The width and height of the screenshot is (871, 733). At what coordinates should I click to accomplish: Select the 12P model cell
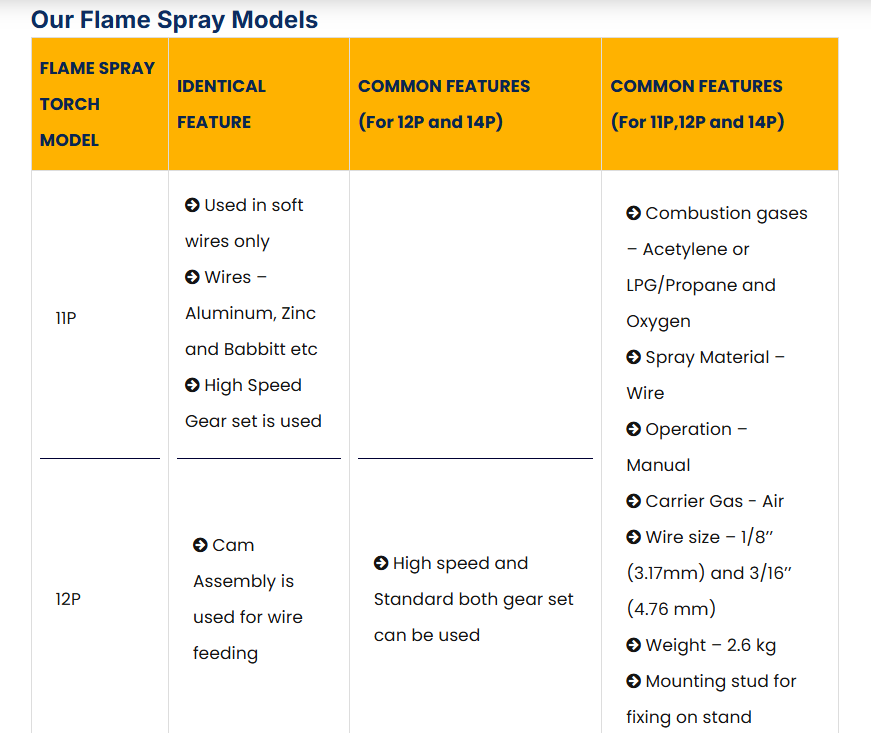point(68,599)
